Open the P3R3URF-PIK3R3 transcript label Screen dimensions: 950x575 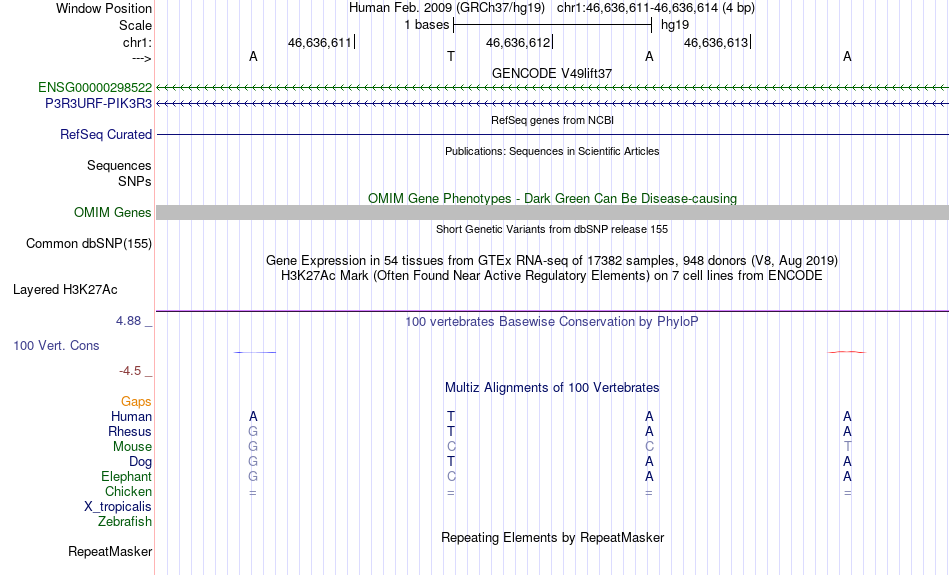click(98, 104)
